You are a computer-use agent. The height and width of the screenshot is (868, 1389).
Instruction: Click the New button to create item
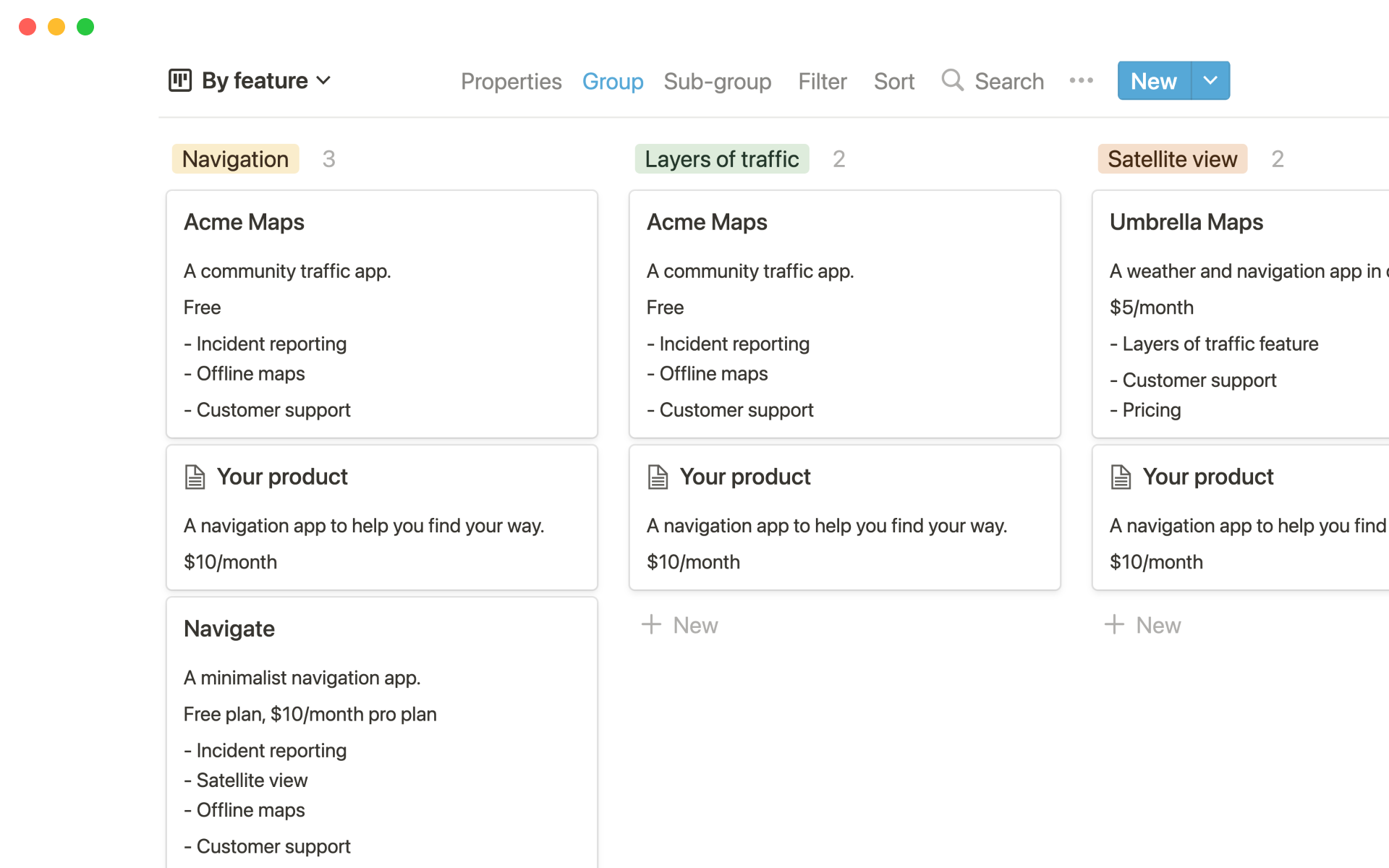click(1153, 81)
